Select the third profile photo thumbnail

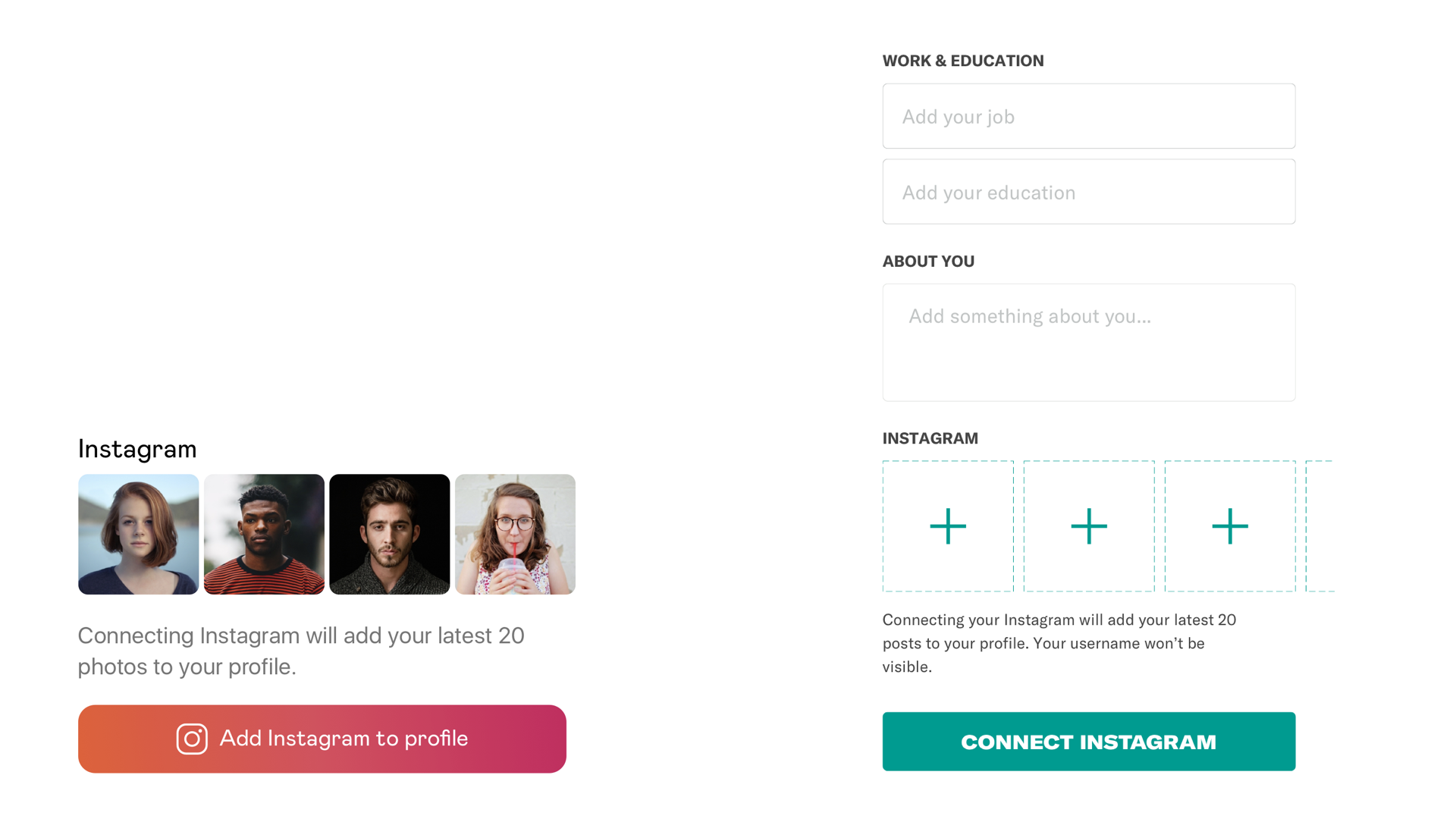coord(389,534)
